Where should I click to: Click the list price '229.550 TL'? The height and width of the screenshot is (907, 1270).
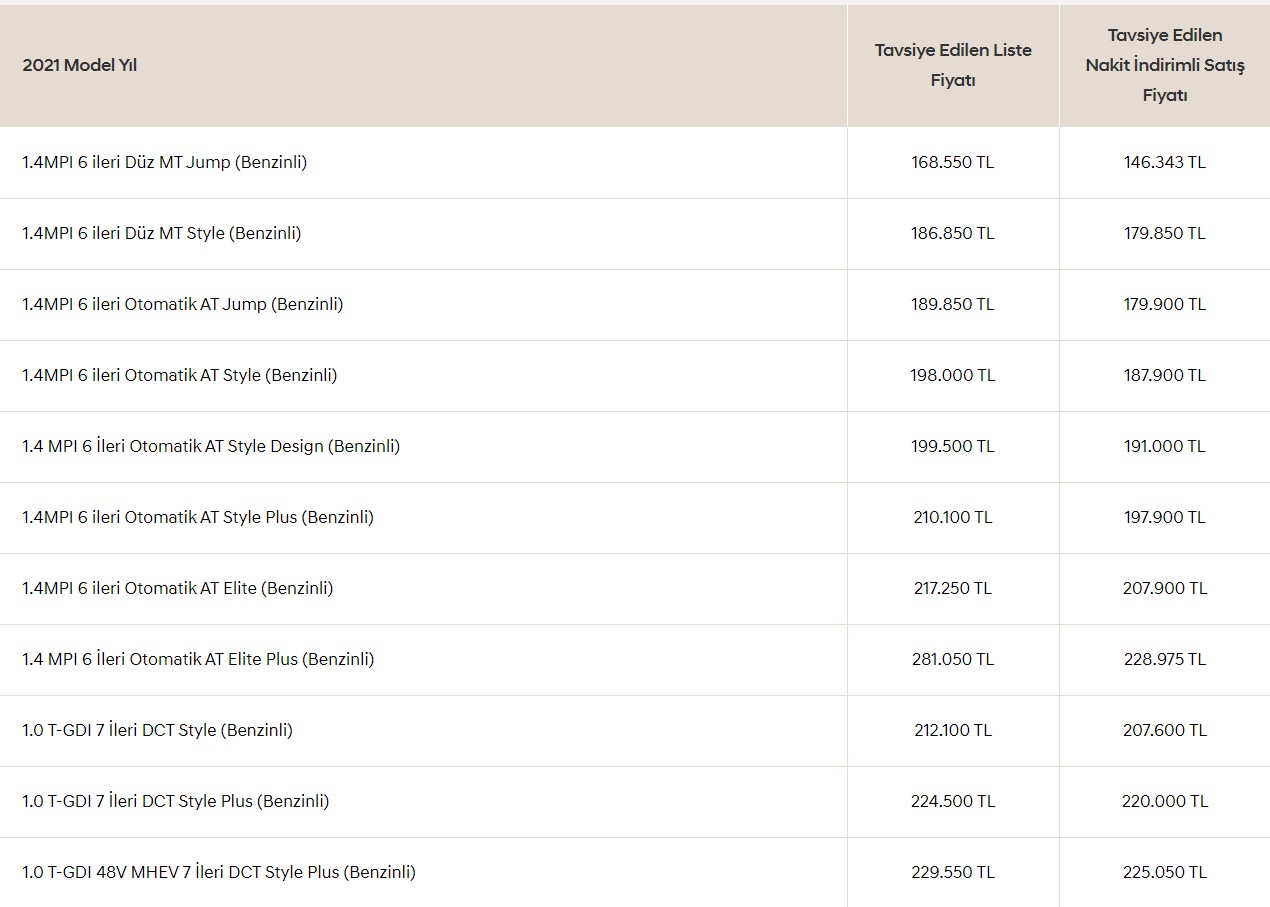[953, 872]
